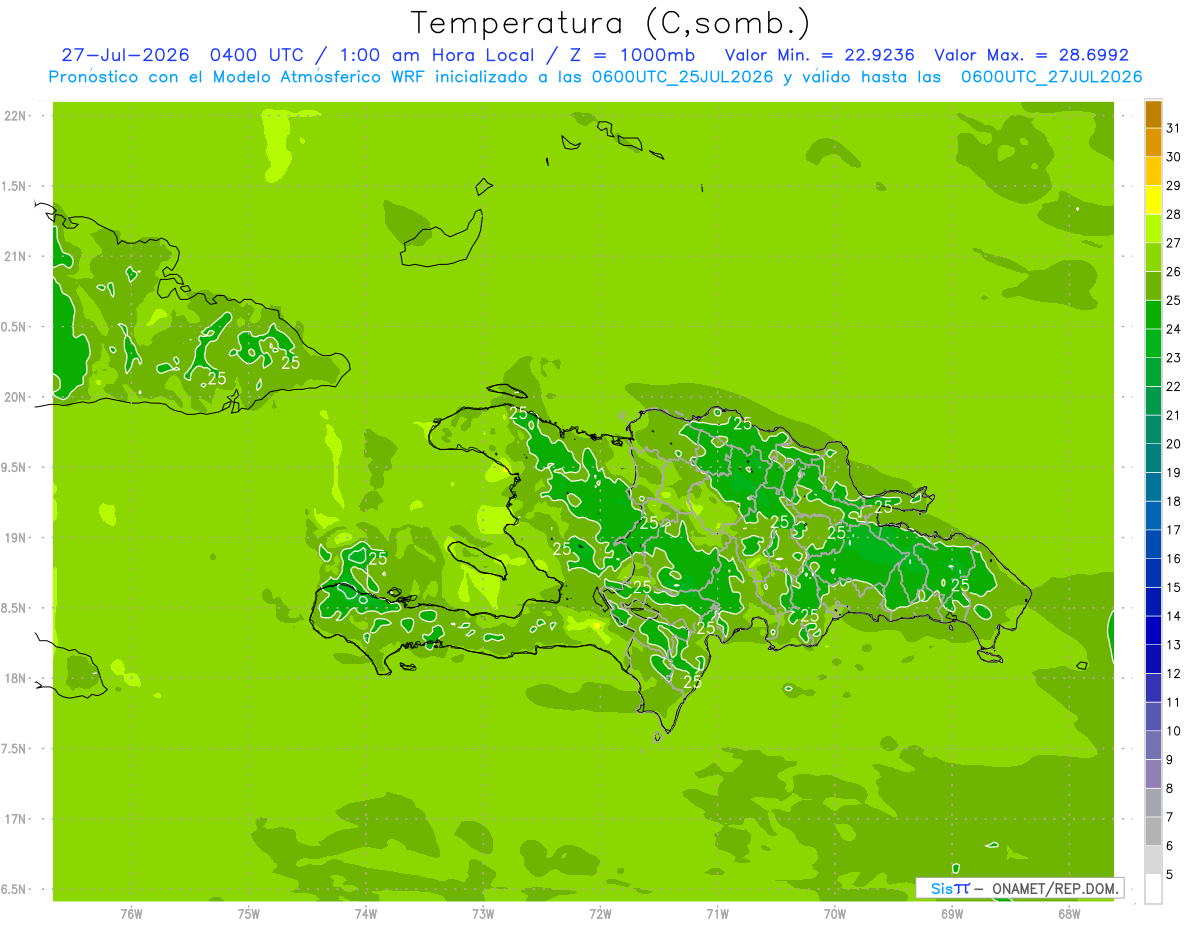Click the "31" legend scale value
Screen dimensions: 1200x927
[1174, 128]
